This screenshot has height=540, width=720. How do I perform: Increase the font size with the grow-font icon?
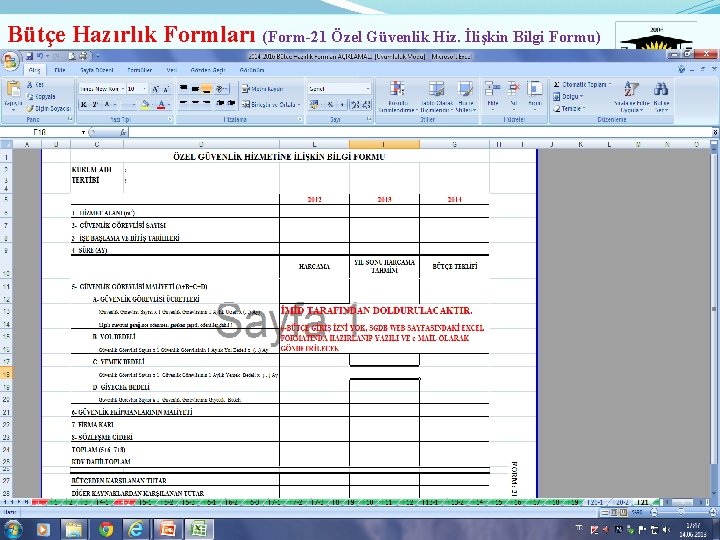[x=155, y=89]
